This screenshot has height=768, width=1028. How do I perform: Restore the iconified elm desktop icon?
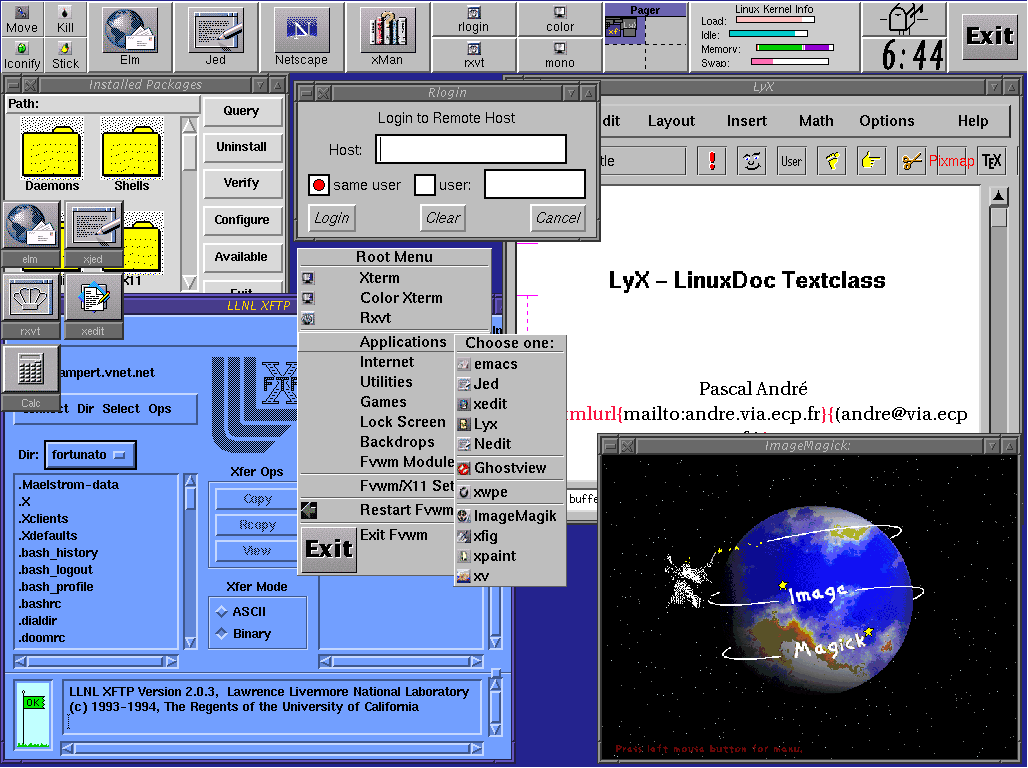tap(30, 233)
